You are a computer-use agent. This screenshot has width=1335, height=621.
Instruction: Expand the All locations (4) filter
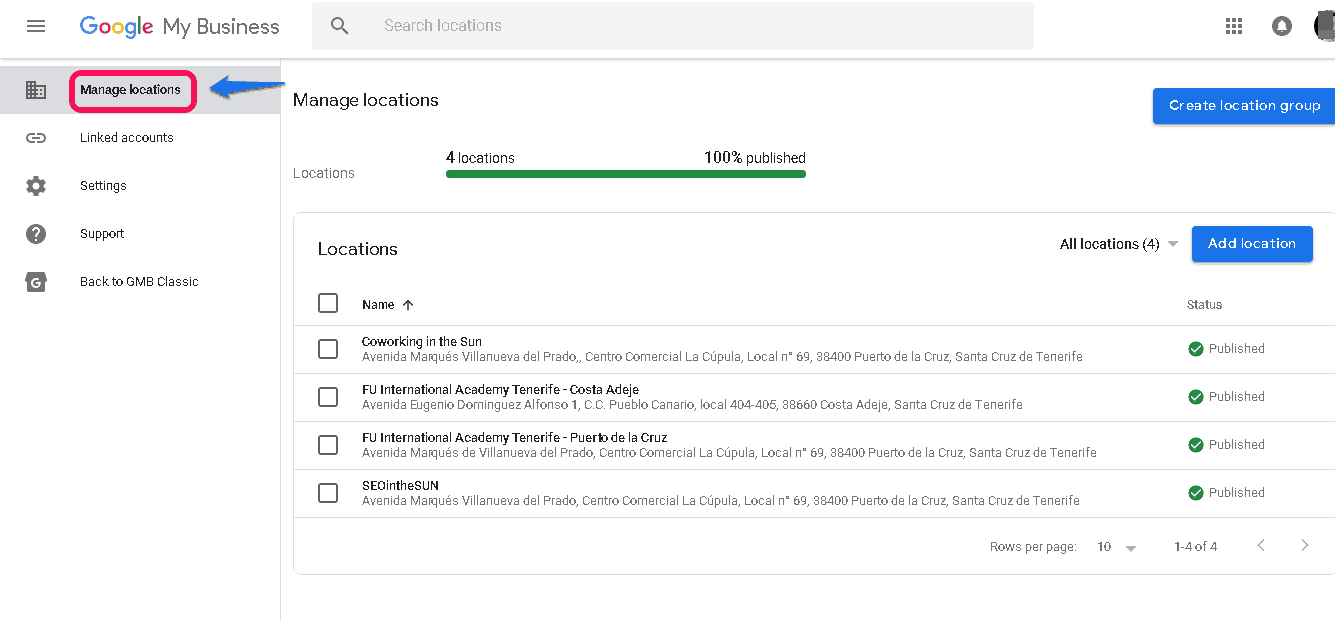tap(1119, 244)
